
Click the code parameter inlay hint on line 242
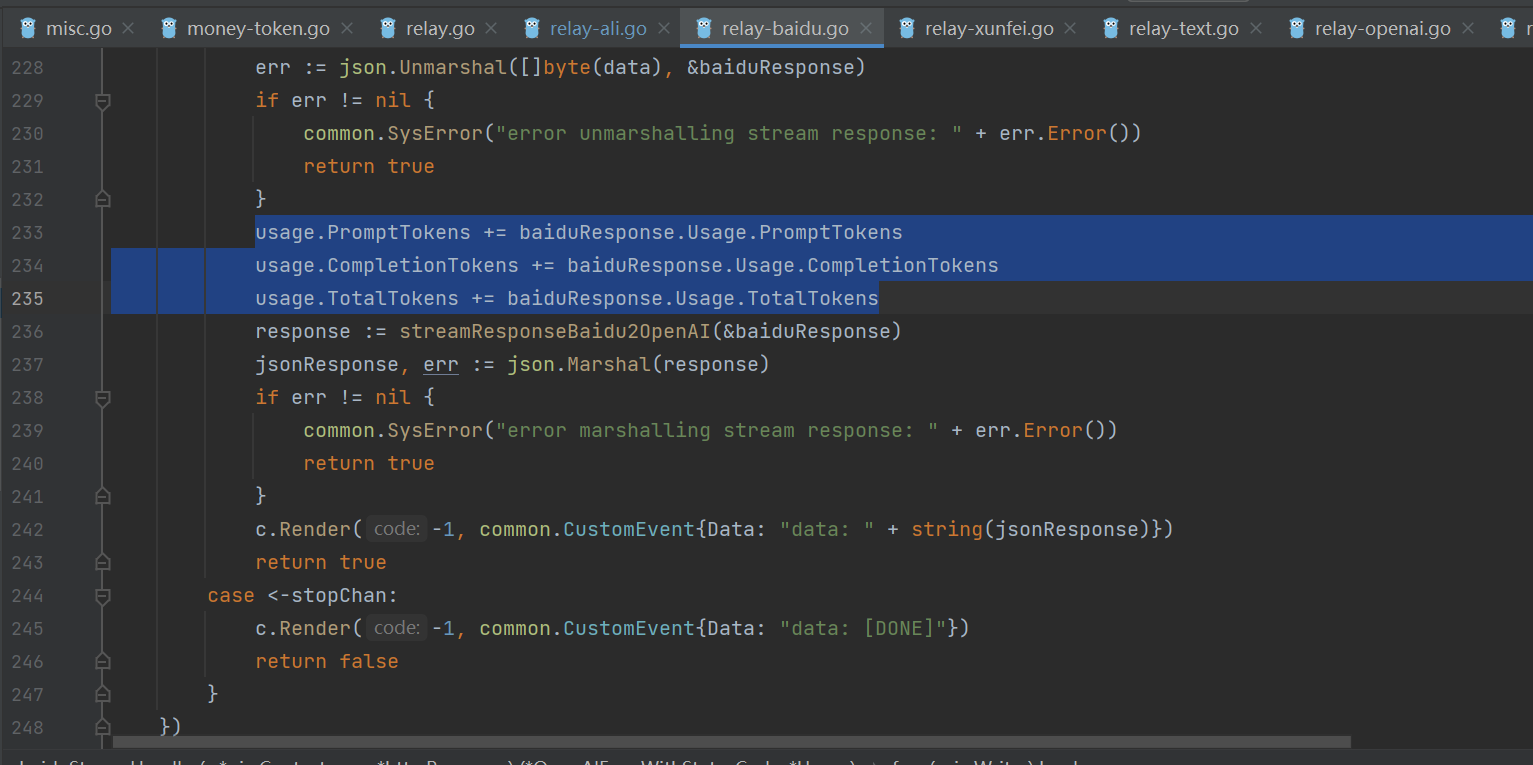click(x=396, y=529)
